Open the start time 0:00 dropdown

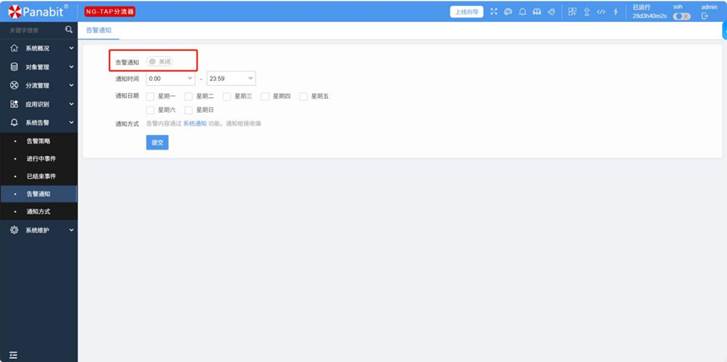tap(171, 78)
